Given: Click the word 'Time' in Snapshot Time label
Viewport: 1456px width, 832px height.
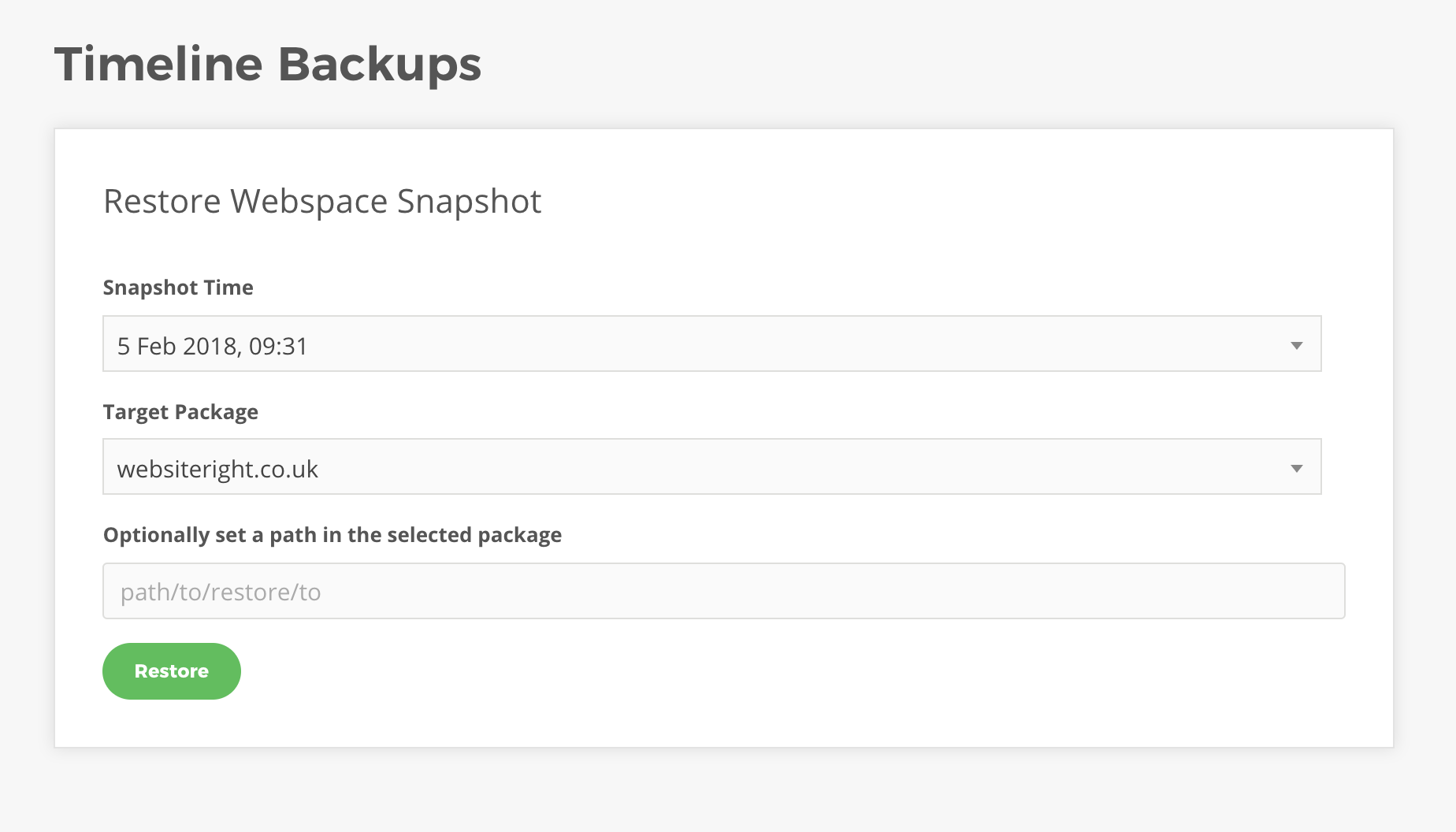Looking at the screenshot, I should coord(228,288).
